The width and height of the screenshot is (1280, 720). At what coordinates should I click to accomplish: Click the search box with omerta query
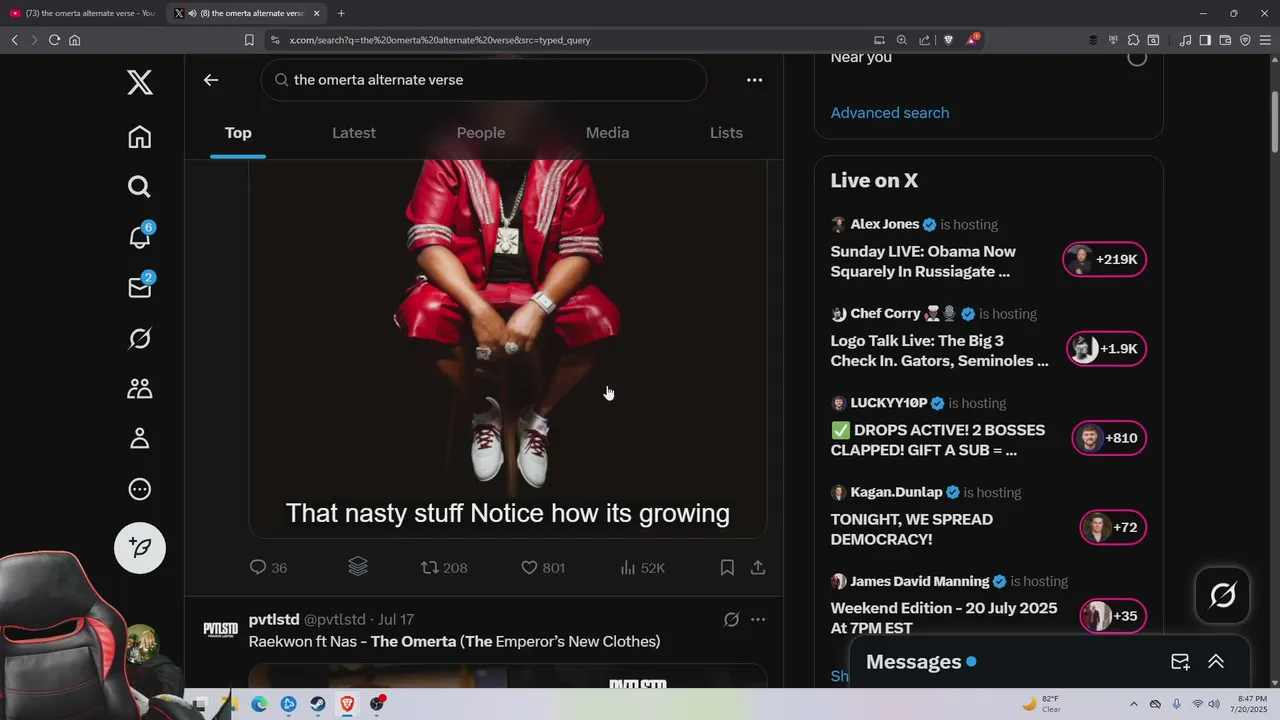[x=484, y=80]
